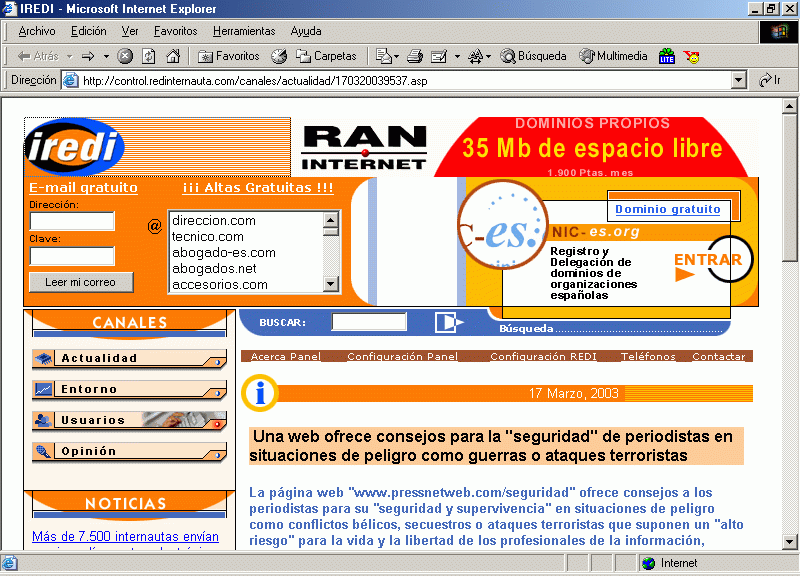Click domain list scroll down arrow
Image resolution: width=800 pixels, height=576 pixels.
pyautogui.click(x=331, y=284)
